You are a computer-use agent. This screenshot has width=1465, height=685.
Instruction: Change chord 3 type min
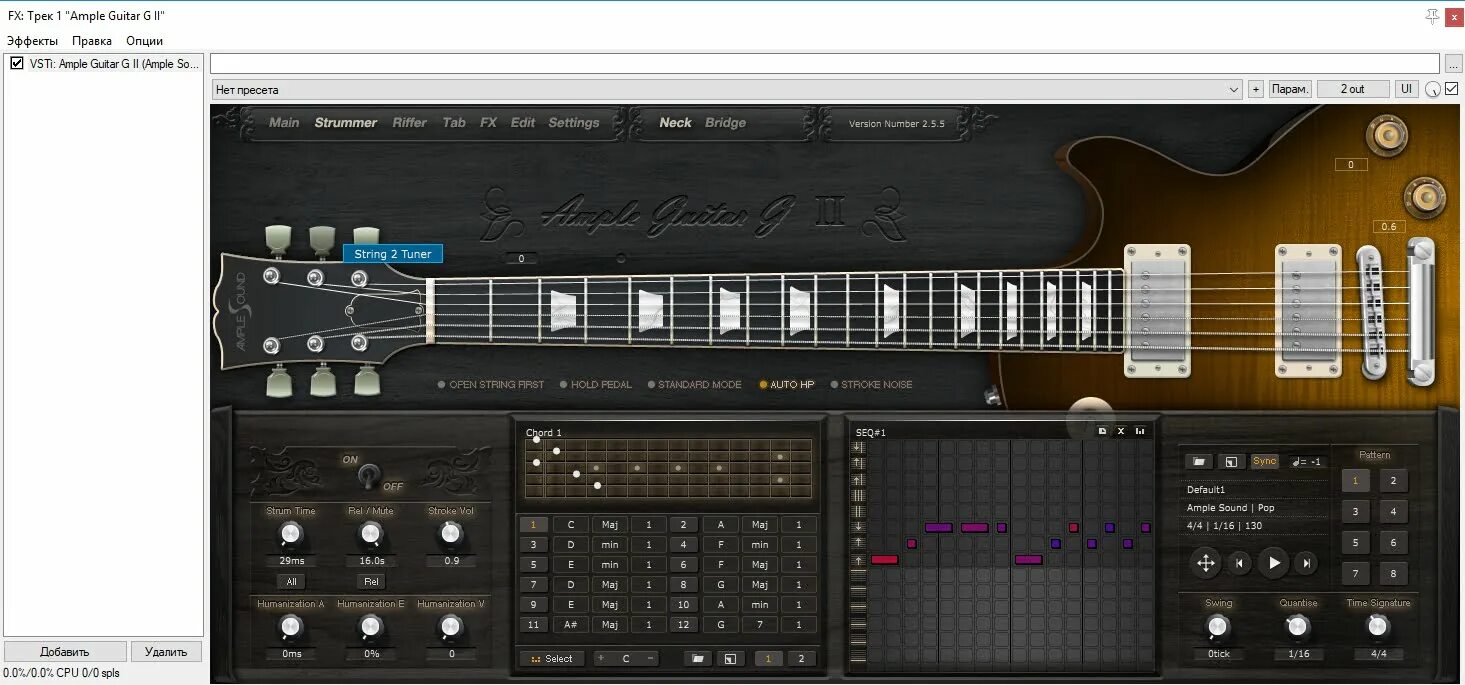[x=610, y=545]
